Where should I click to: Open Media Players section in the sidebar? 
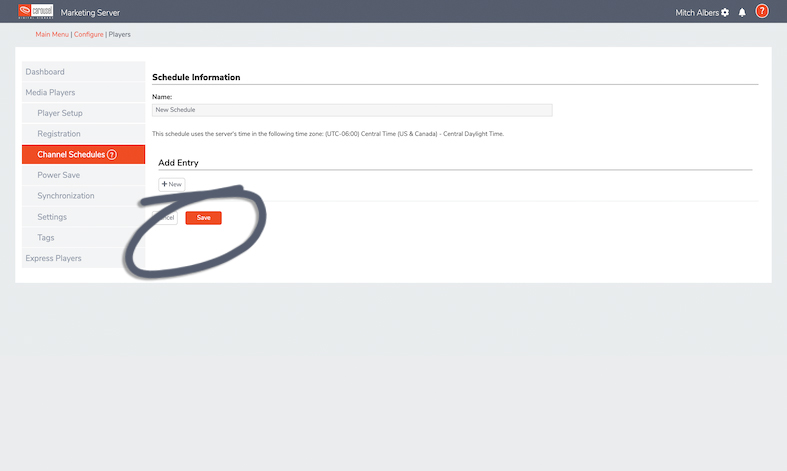point(83,92)
